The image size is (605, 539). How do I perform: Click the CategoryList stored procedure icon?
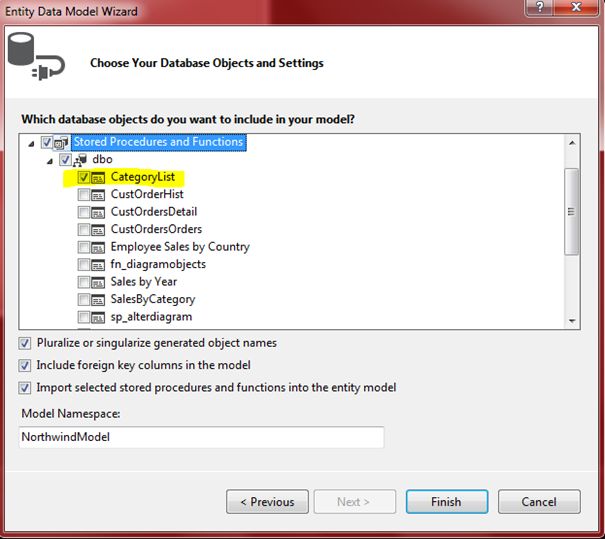coord(98,177)
